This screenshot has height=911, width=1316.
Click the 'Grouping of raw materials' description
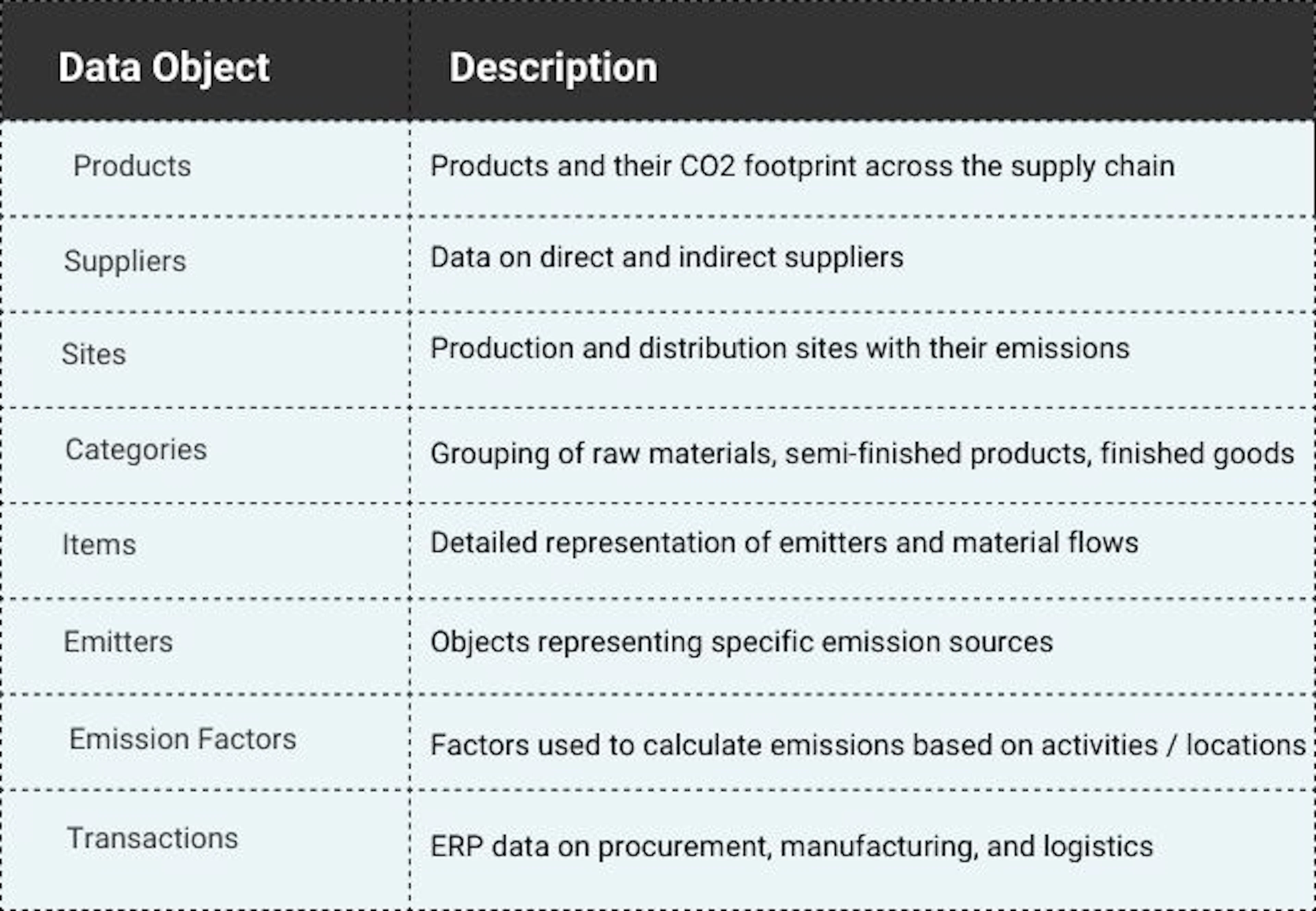862,454
